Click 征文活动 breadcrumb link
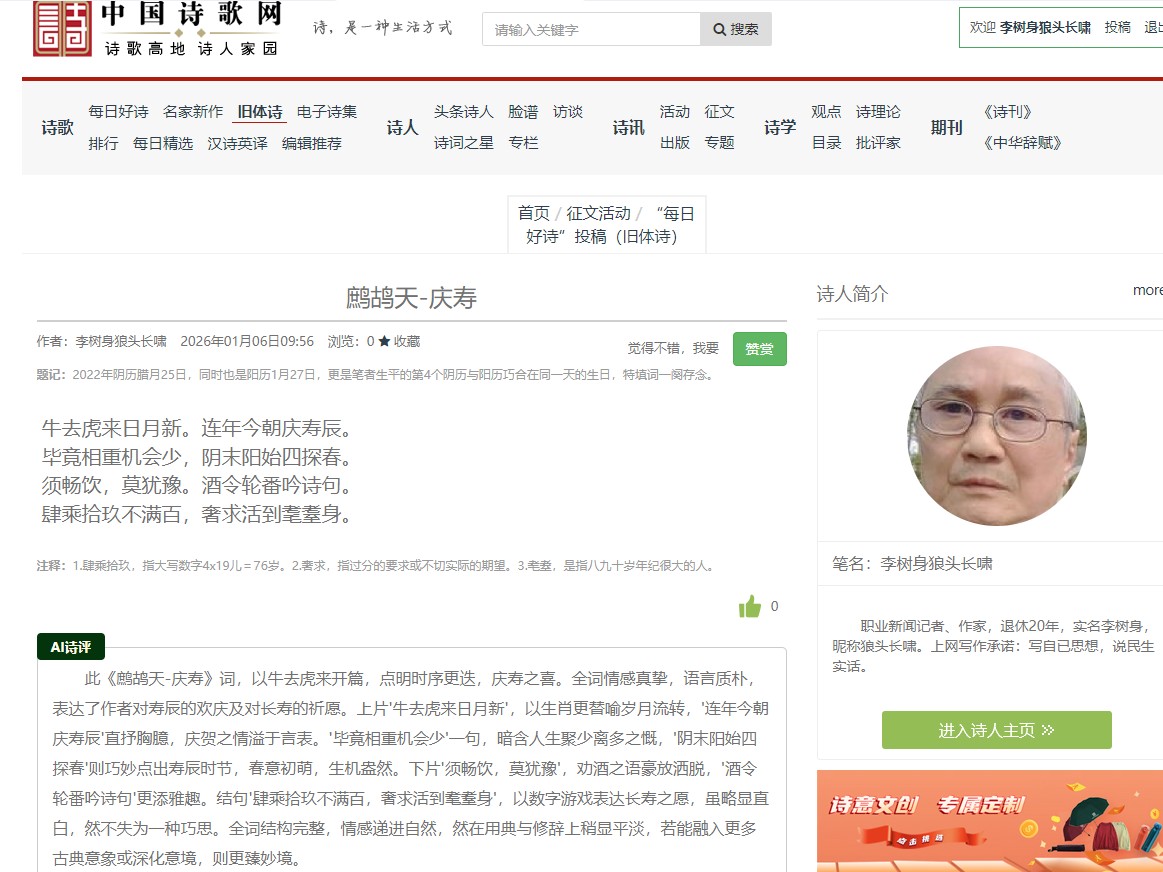 tap(598, 213)
